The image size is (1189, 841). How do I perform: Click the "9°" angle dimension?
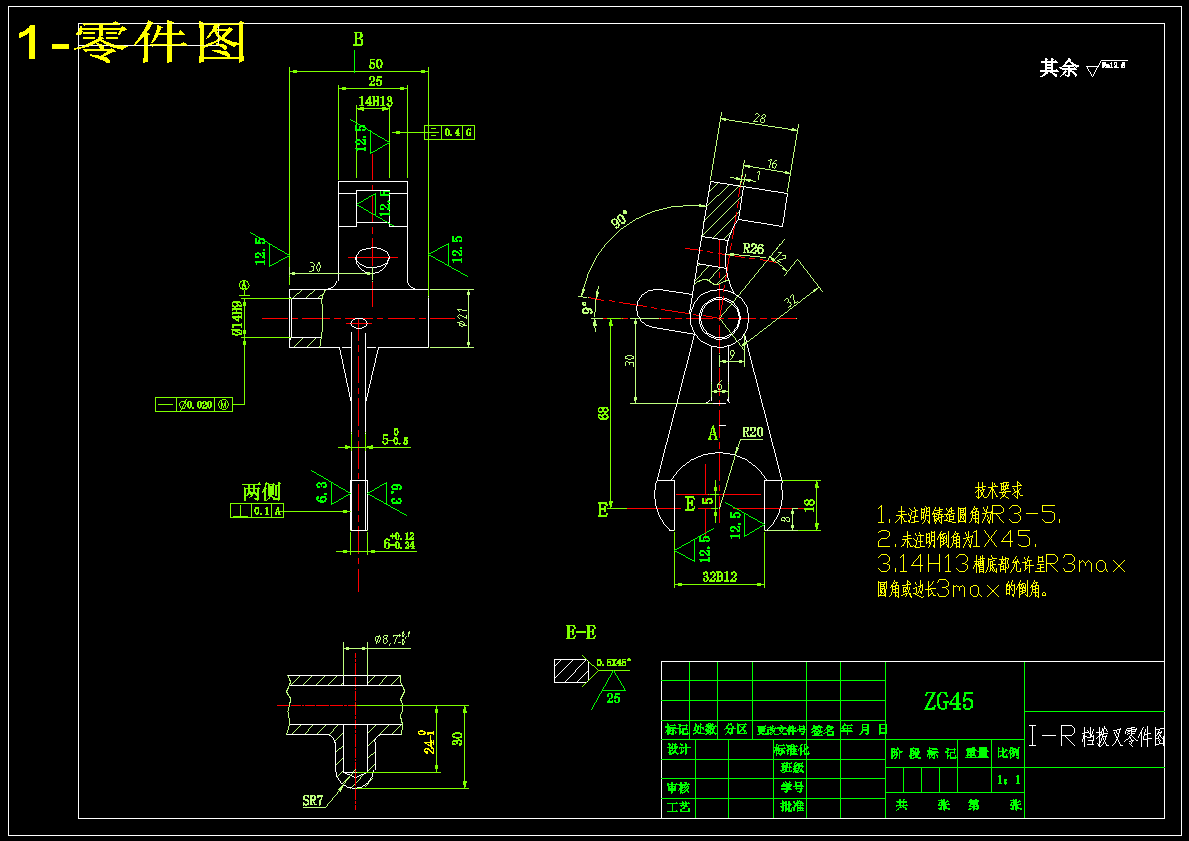(586, 309)
